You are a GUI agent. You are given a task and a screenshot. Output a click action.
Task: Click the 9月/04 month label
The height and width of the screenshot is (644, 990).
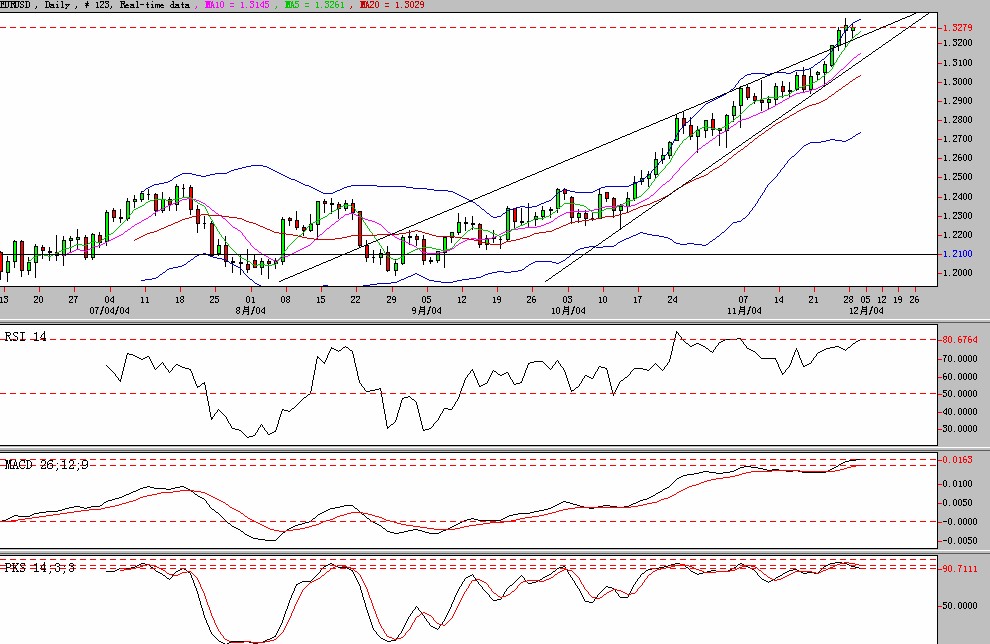427,311
